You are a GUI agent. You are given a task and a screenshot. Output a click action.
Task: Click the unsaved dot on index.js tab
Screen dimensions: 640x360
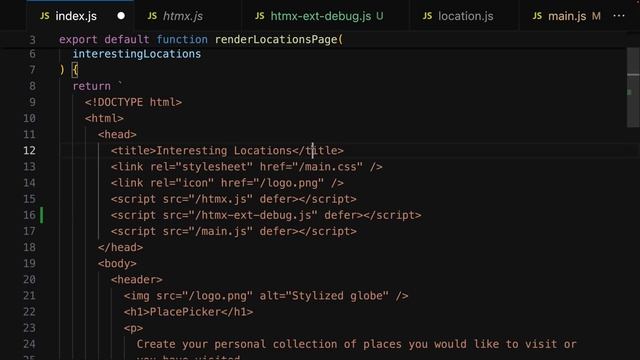point(121,16)
